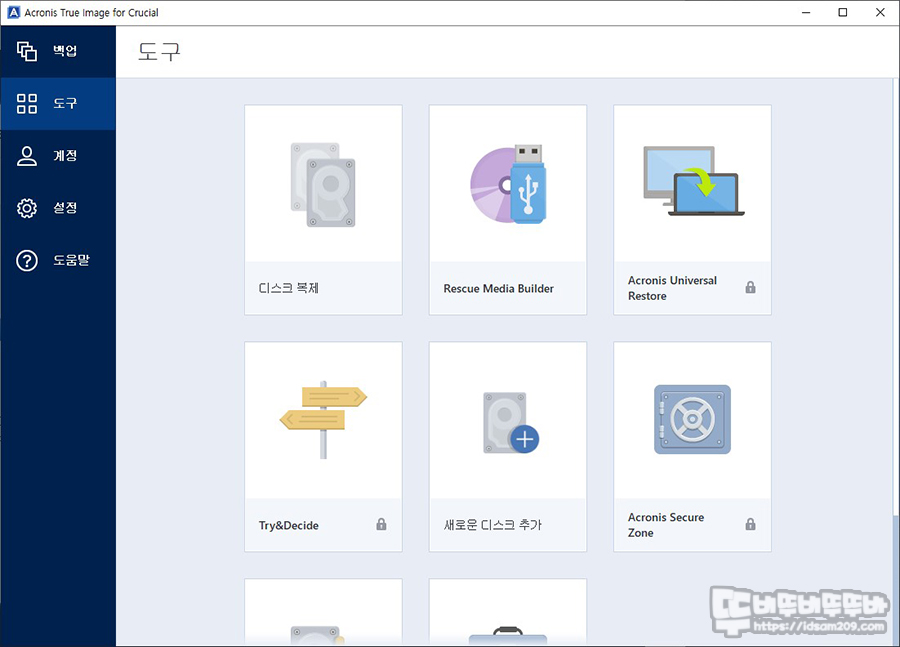Click the lock icon on Acronis Secure Zone

pyautogui.click(x=750, y=524)
